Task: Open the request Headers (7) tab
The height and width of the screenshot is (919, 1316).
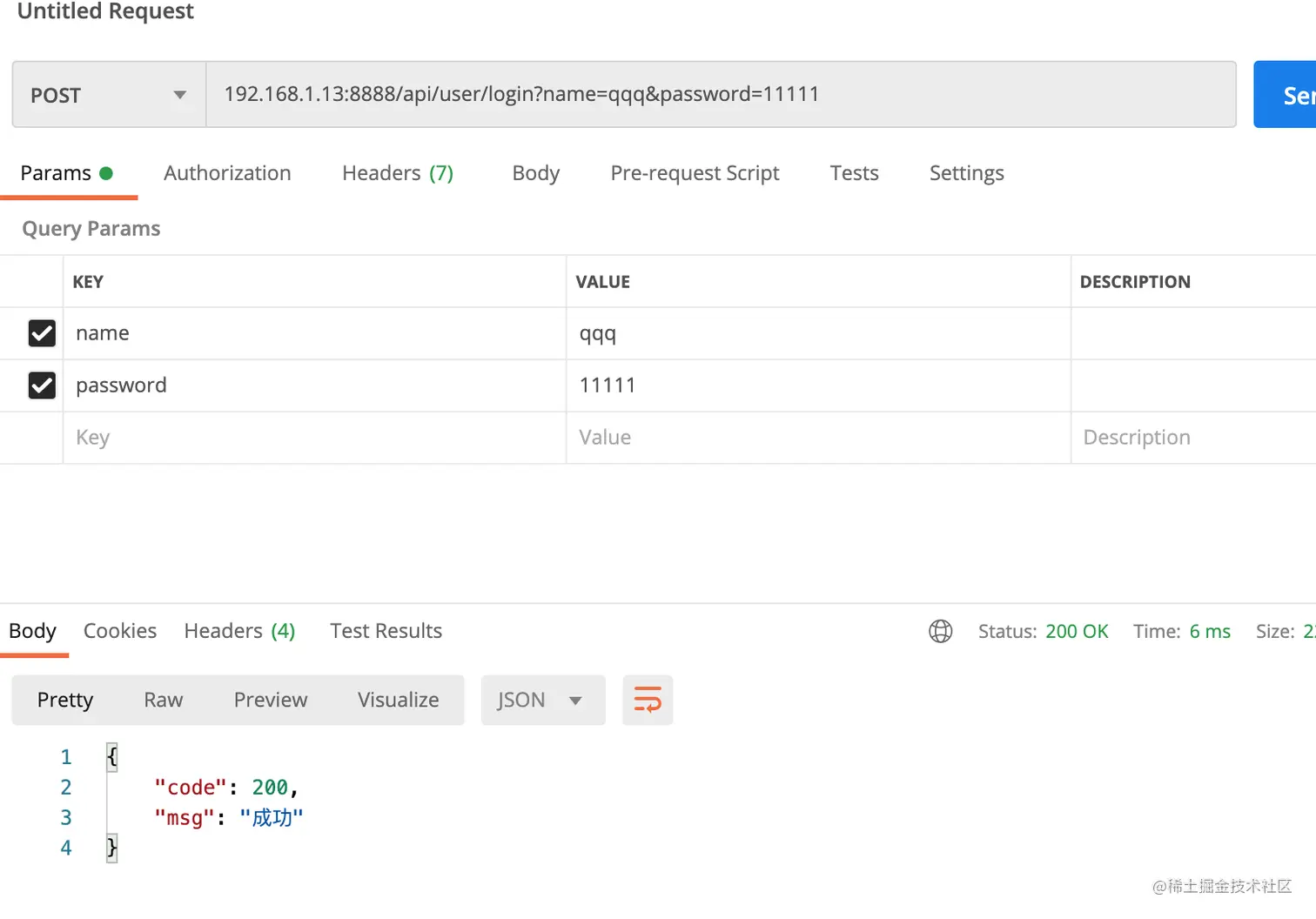Action: pos(398,173)
